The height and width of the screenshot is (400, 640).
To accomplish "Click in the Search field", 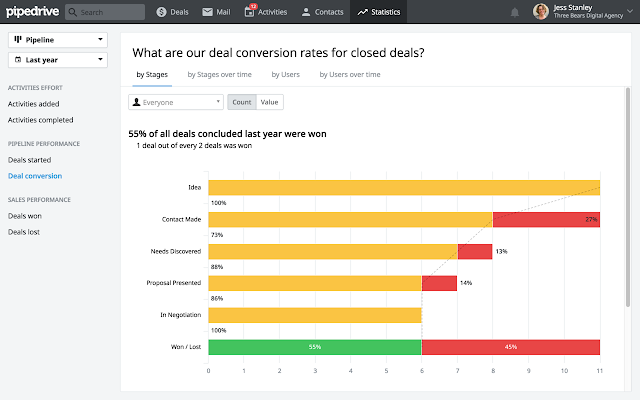I will point(105,12).
